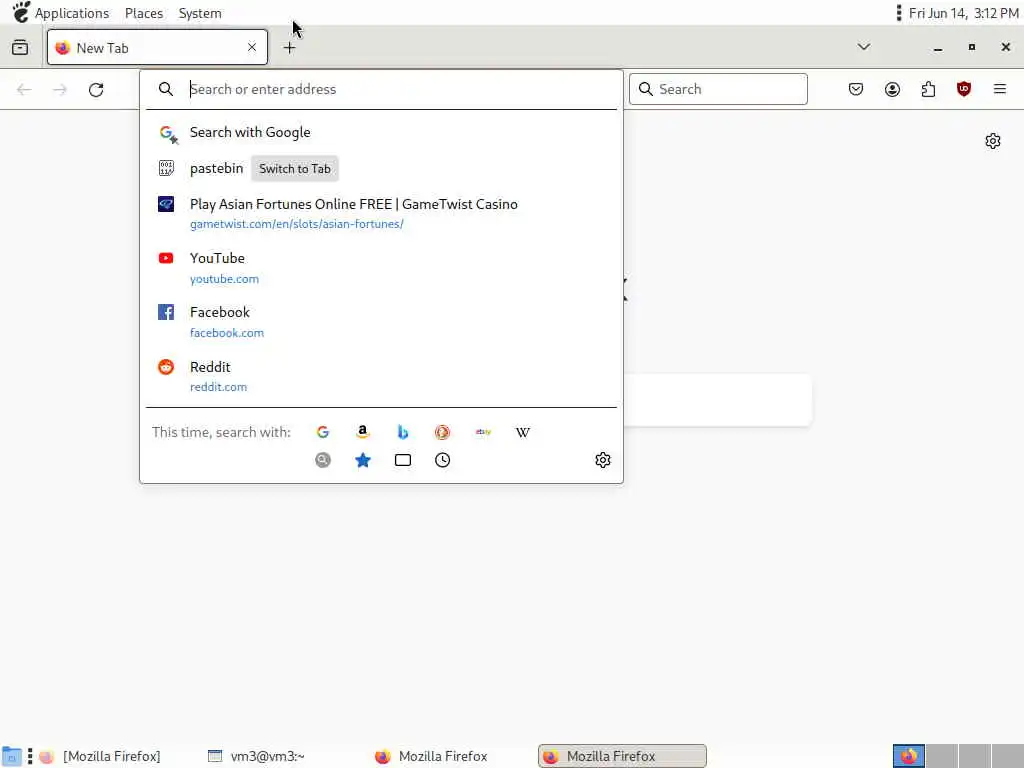Open Play Asian Fortunes GameTwist Casino suggestion

(381, 213)
